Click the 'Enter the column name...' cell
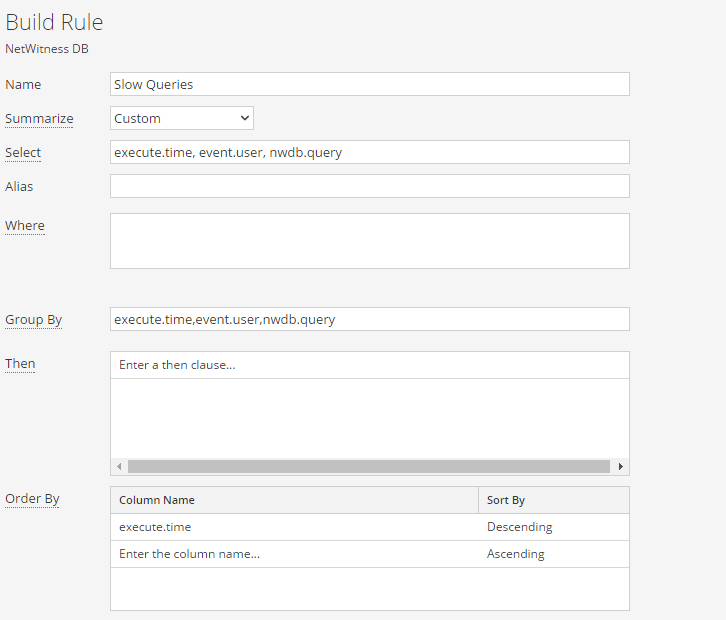 pos(294,554)
